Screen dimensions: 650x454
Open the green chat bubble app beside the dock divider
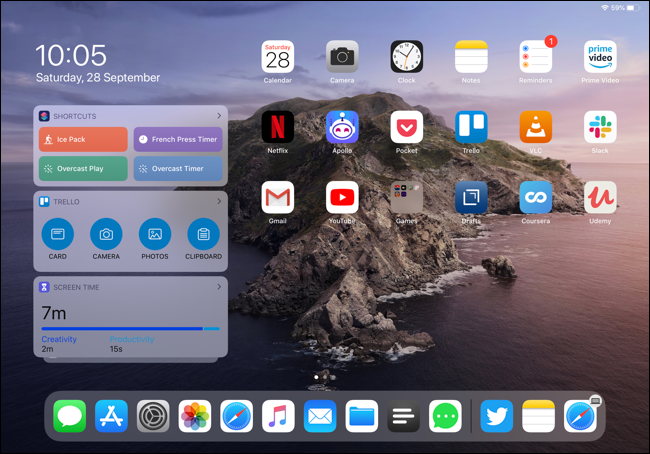(x=445, y=416)
